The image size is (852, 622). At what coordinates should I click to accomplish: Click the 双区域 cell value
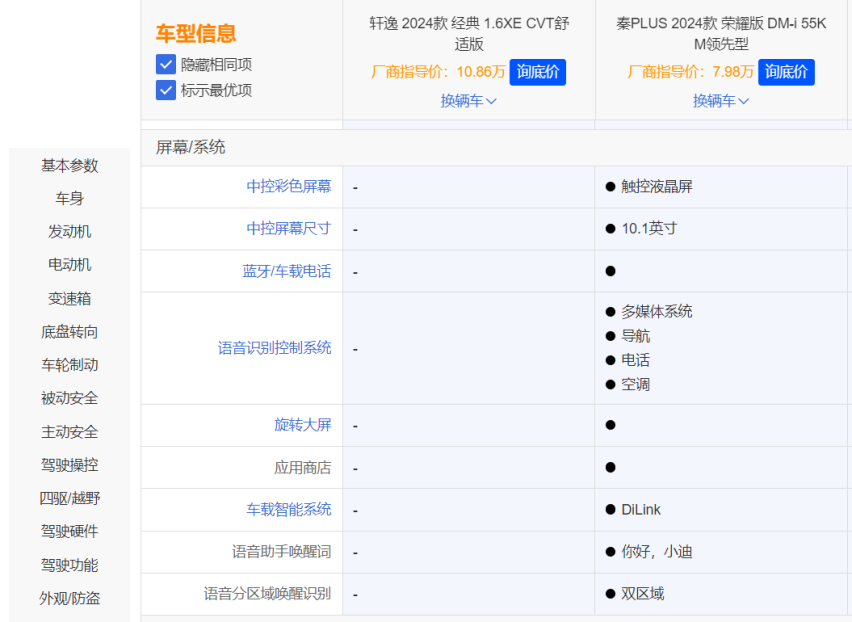[x=642, y=593]
